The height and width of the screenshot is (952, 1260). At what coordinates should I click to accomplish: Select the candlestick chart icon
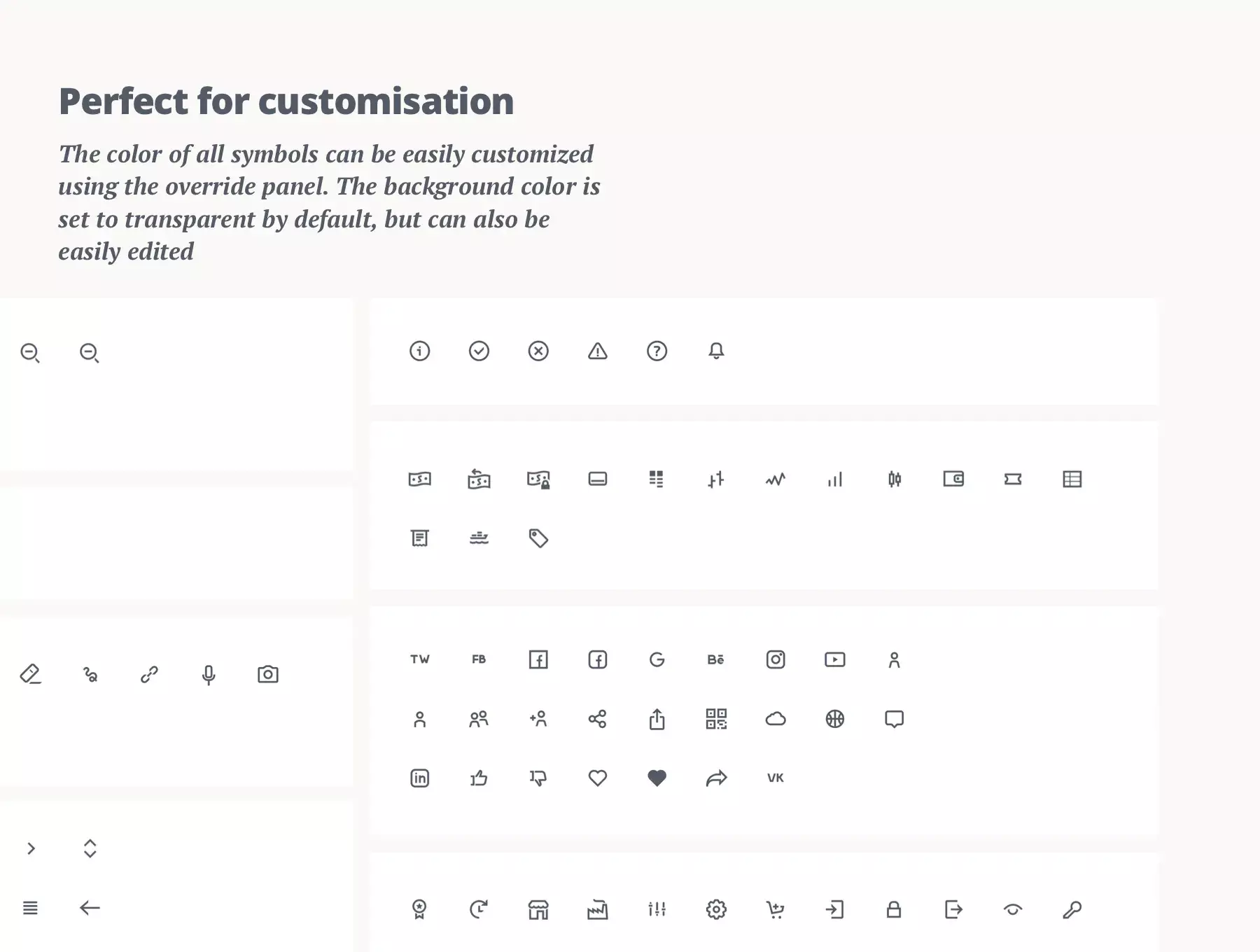pyautogui.click(x=895, y=479)
